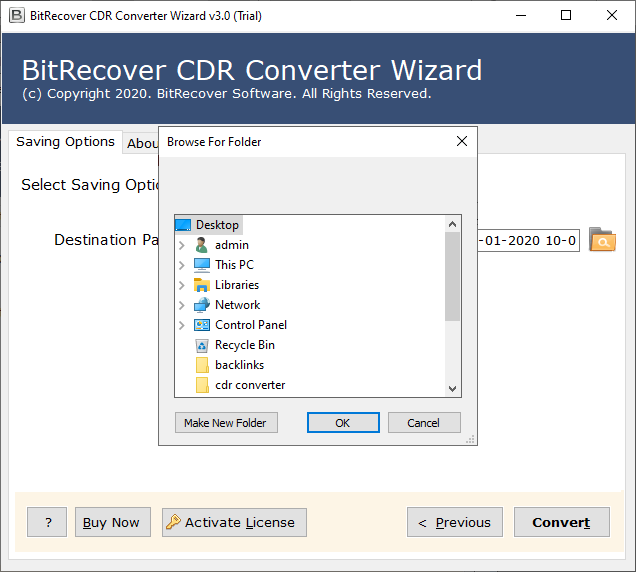This screenshot has width=636, height=572.
Task: Select the Libraries folder icon
Action: coord(202,285)
